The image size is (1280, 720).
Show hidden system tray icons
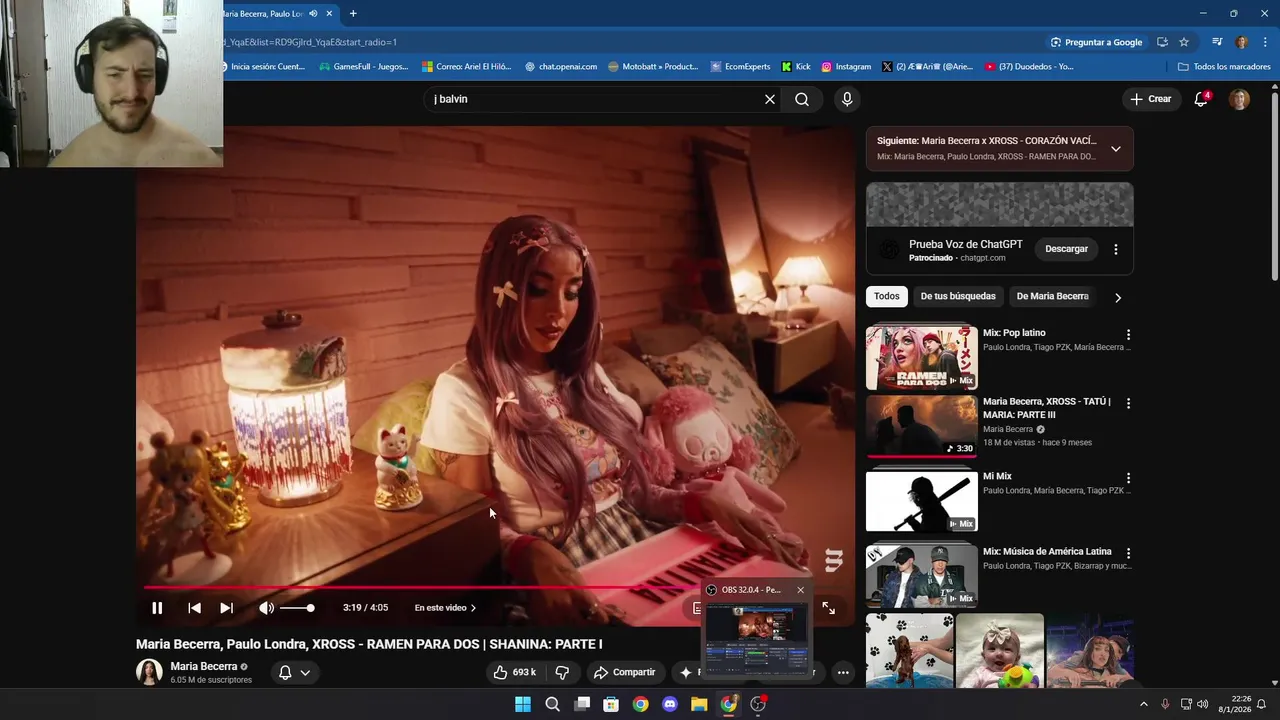tap(1144, 704)
